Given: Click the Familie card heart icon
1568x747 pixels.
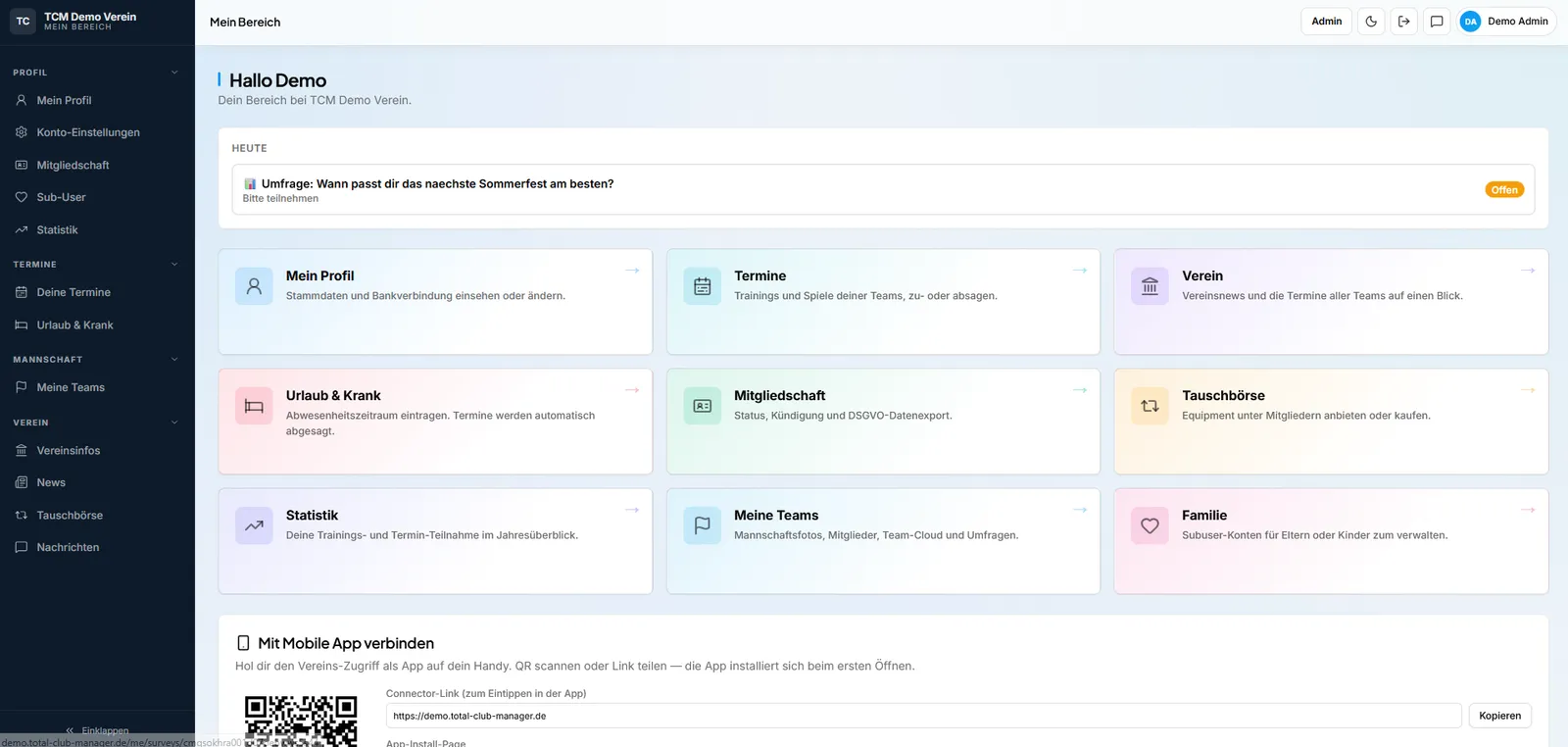Looking at the screenshot, I should tap(1150, 525).
